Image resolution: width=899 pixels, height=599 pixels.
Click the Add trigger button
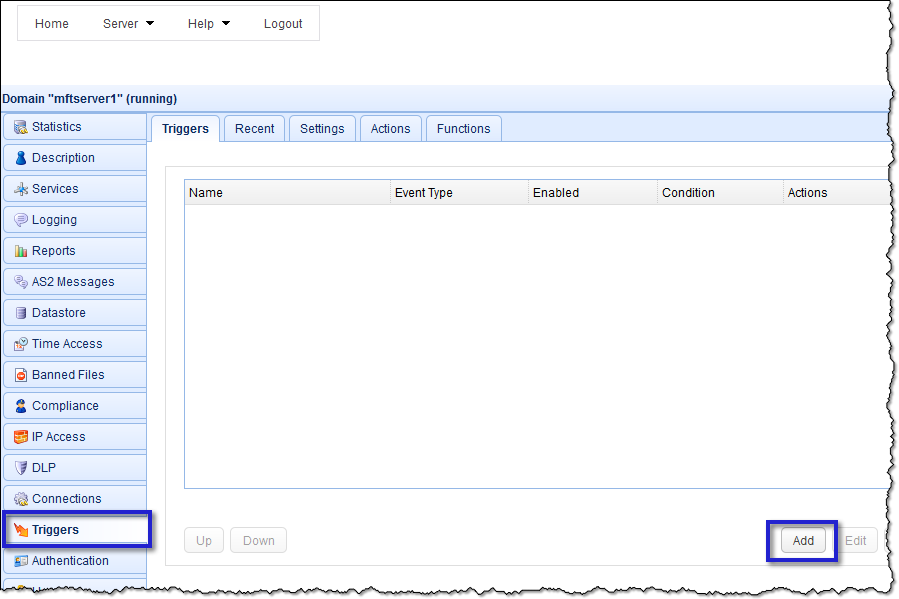click(802, 540)
